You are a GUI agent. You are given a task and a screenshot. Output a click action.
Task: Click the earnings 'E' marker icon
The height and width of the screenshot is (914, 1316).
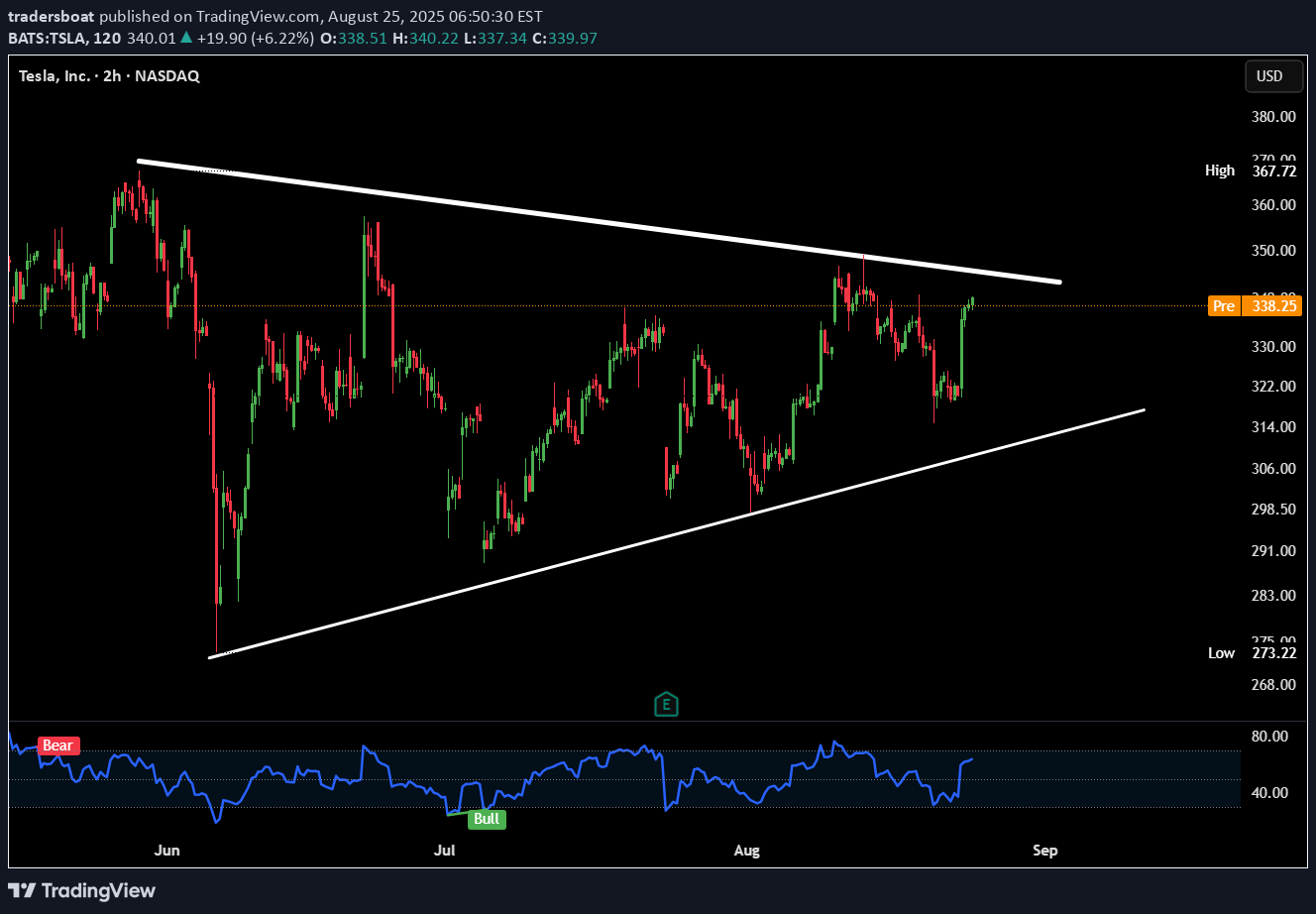click(x=666, y=705)
